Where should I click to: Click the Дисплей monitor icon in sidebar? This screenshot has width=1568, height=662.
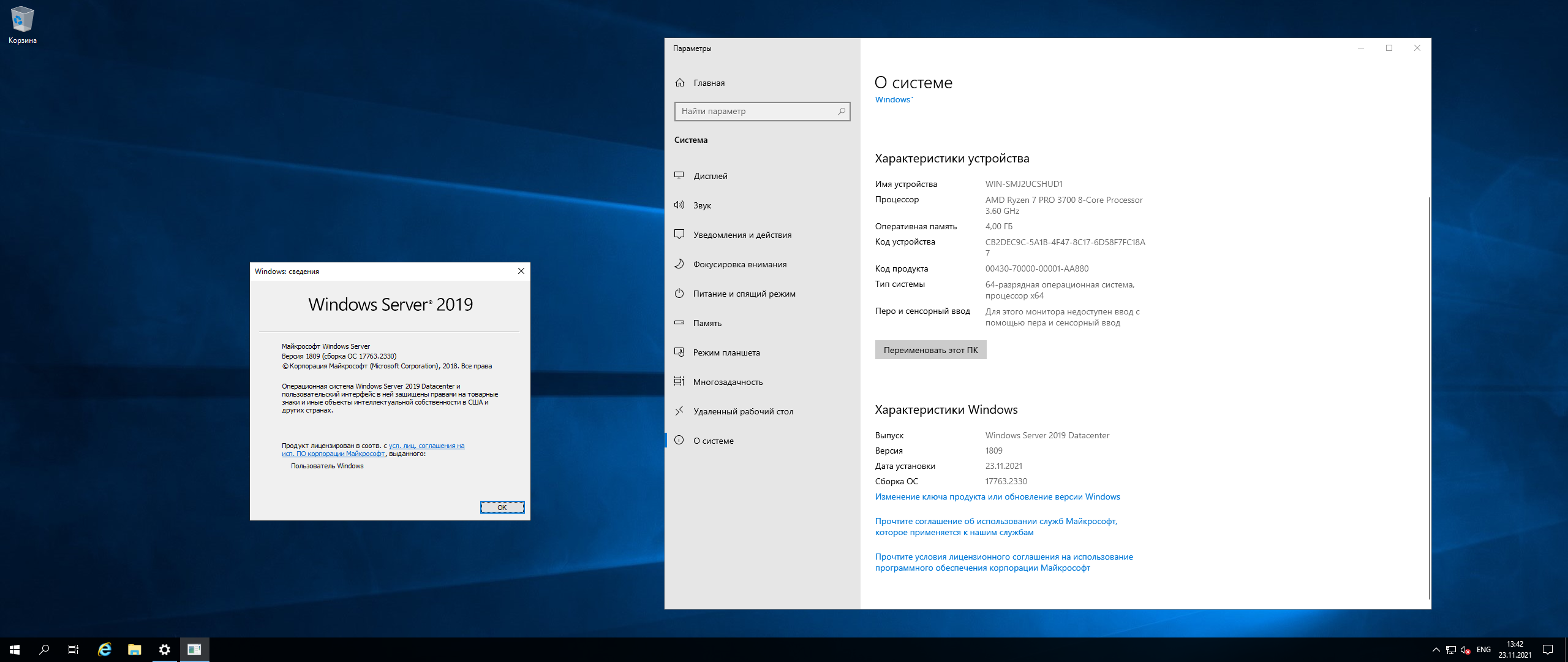point(679,175)
